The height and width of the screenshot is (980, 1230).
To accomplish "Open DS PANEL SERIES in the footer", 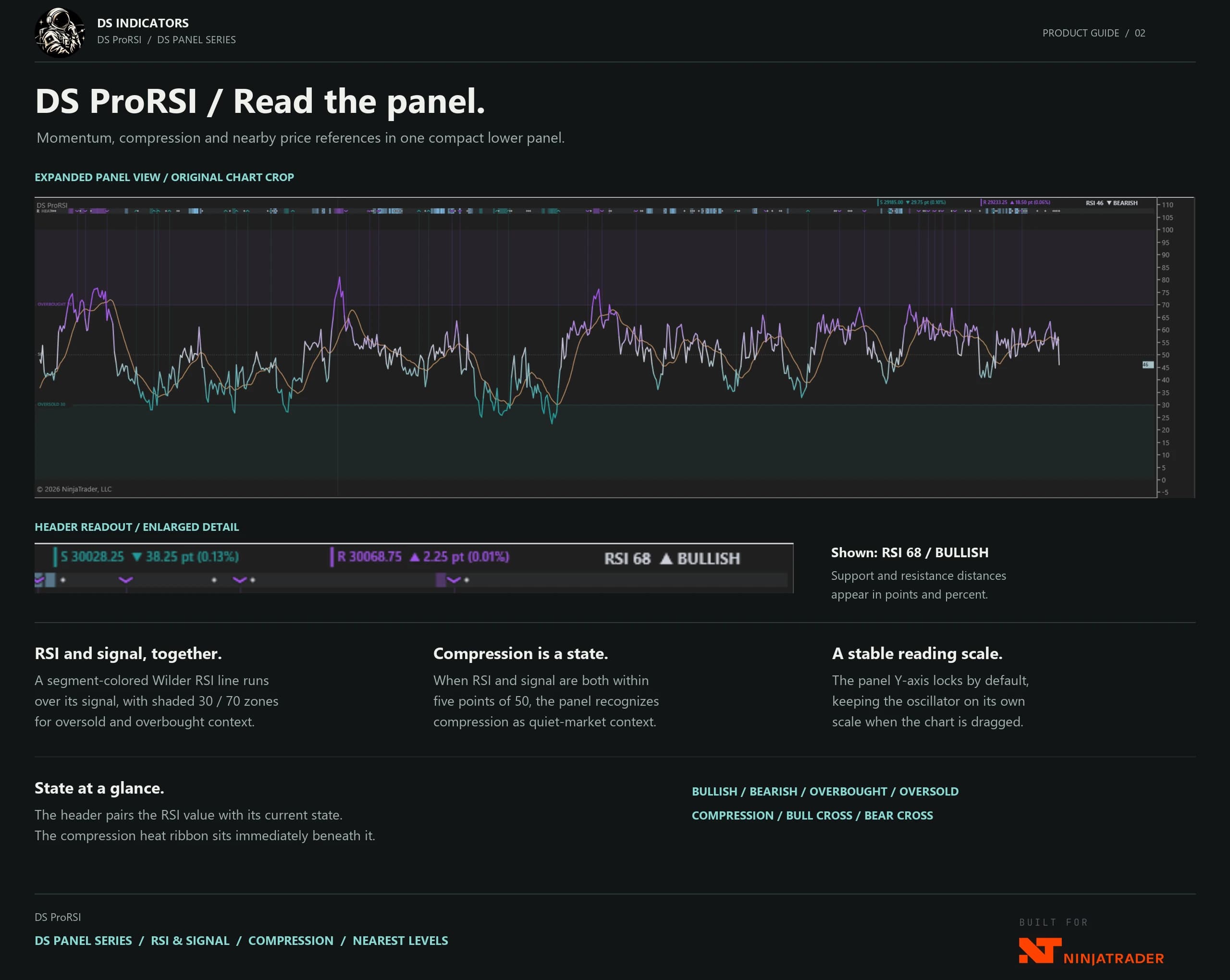I will click(83, 941).
